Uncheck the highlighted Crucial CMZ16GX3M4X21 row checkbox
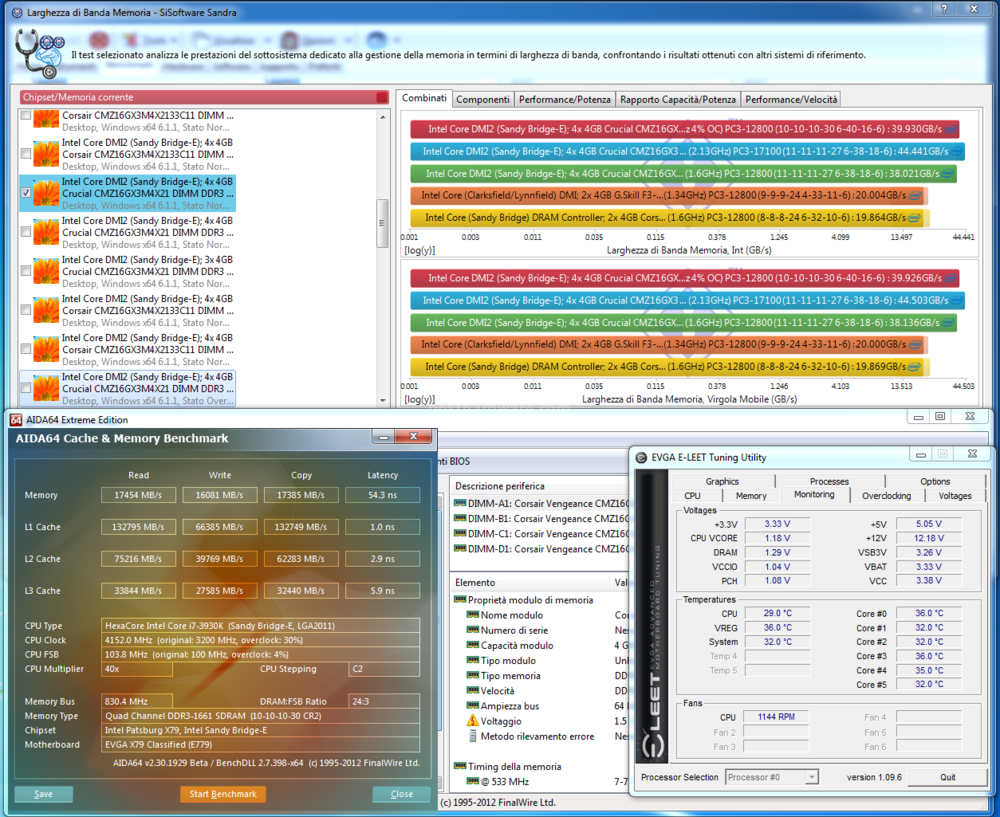 pyautogui.click(x=26, y=193)
